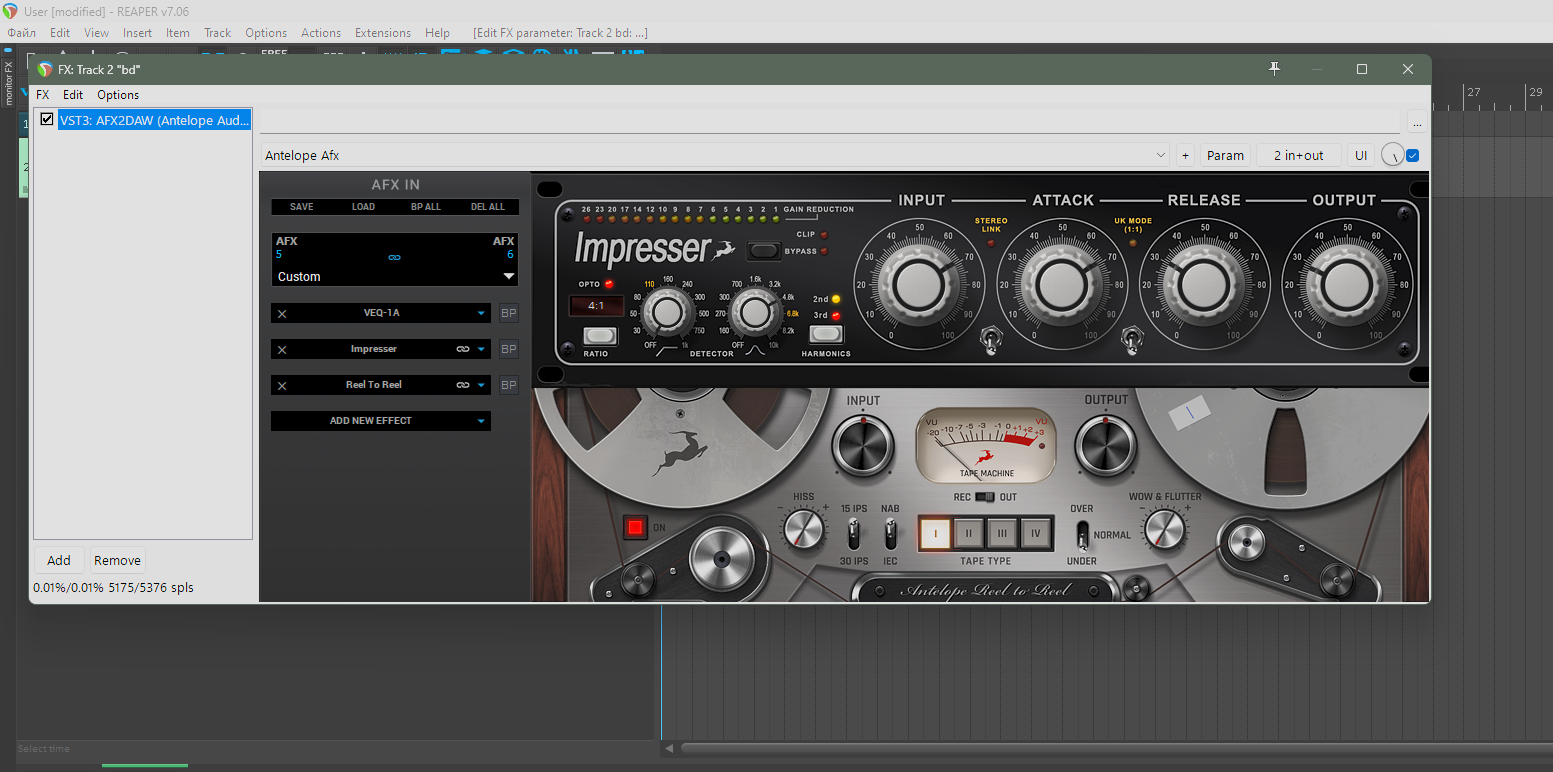1553x772 pixels.
Task: Select tape type IV on the Reel to Reel
Action: 1037,533
